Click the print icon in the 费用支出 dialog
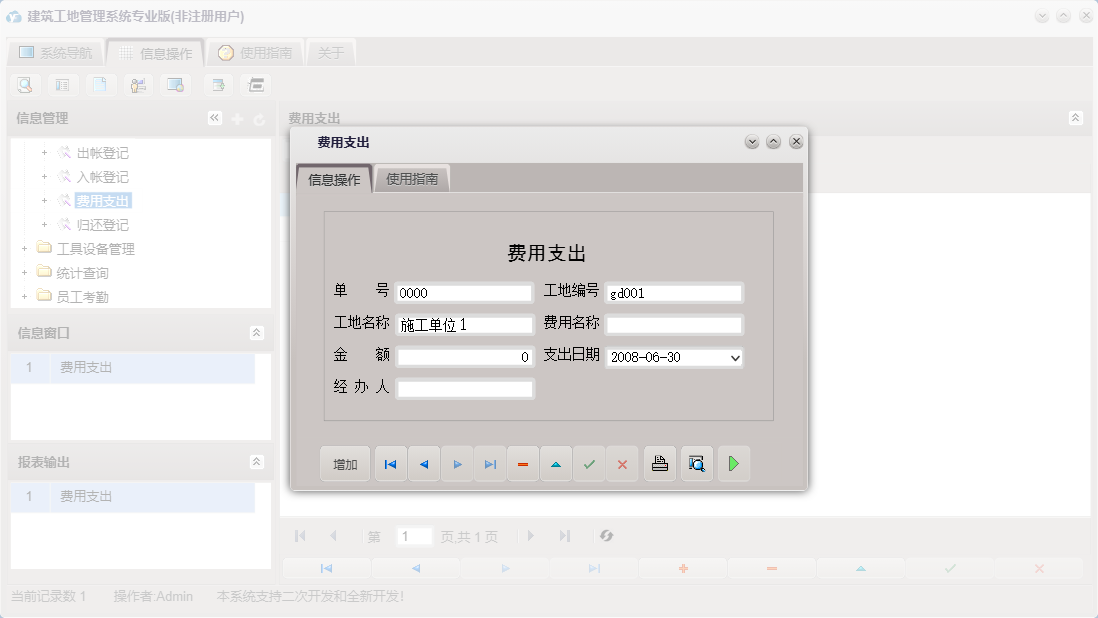This screenshot has width=1098, height=618. click(x=660, y=463)
